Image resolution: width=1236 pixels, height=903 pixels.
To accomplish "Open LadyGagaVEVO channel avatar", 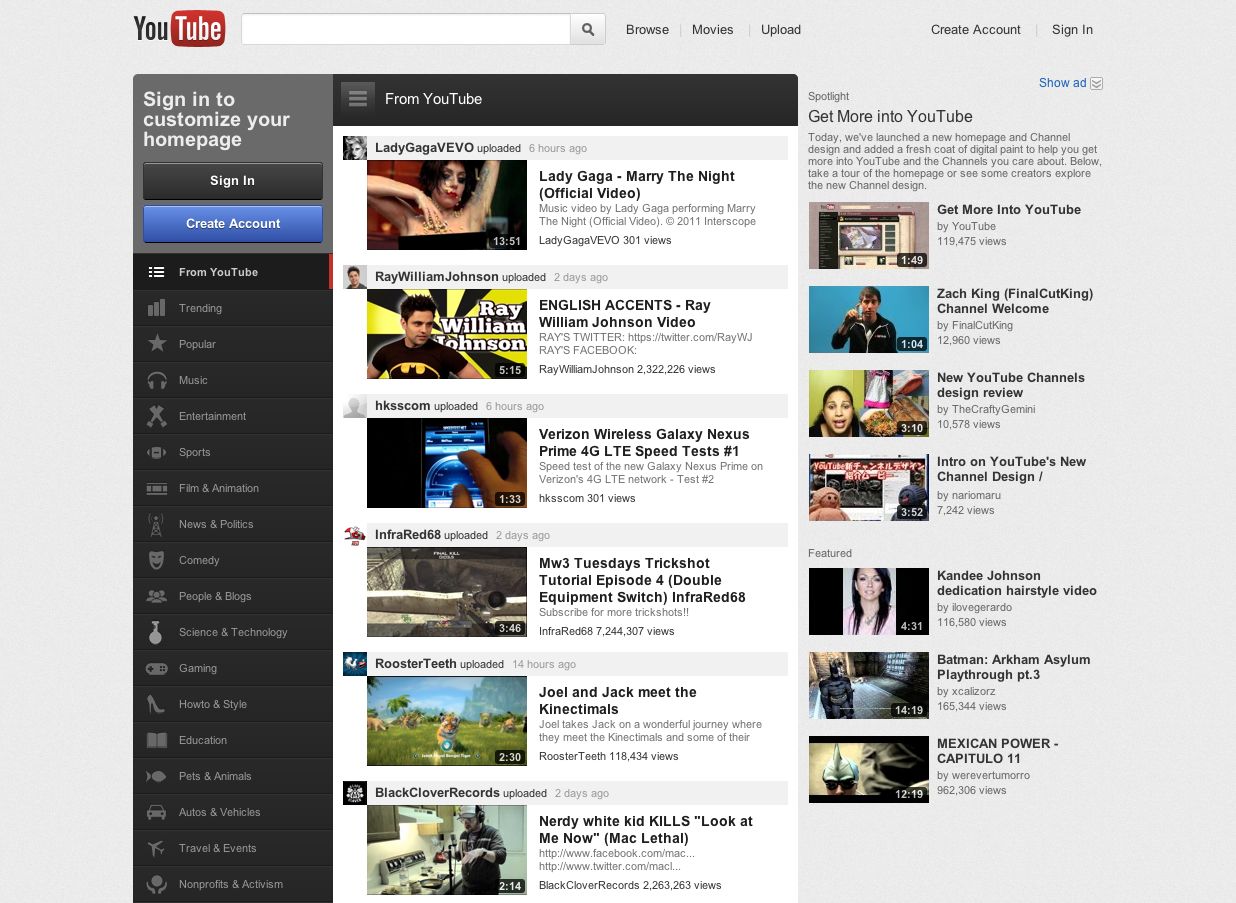I will click(355, 148).
